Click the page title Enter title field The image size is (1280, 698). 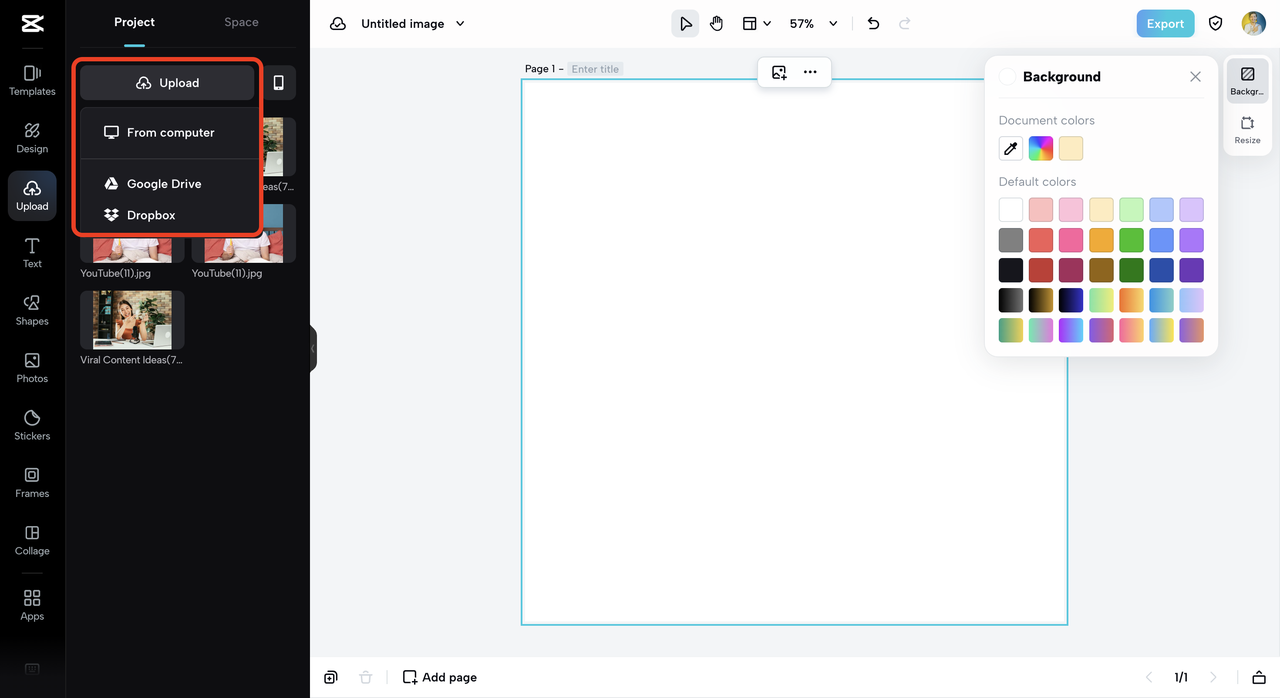point(595,69)
